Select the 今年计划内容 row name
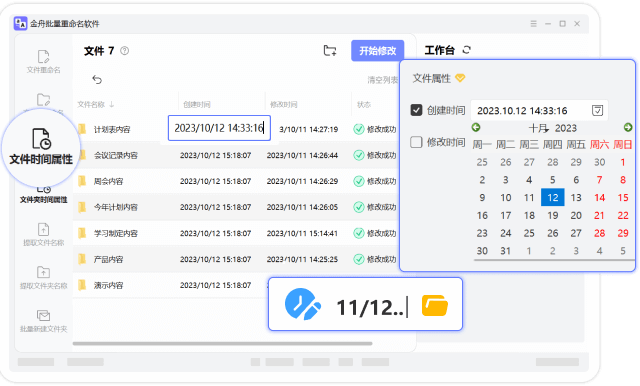The image size is (640, 386). click(116, 207)
